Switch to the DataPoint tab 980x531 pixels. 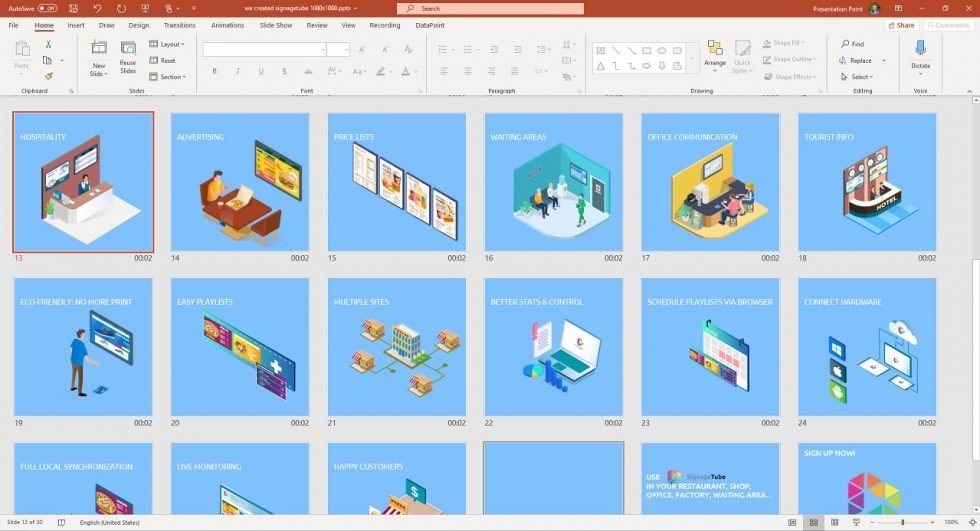click(x=430, y=26)
